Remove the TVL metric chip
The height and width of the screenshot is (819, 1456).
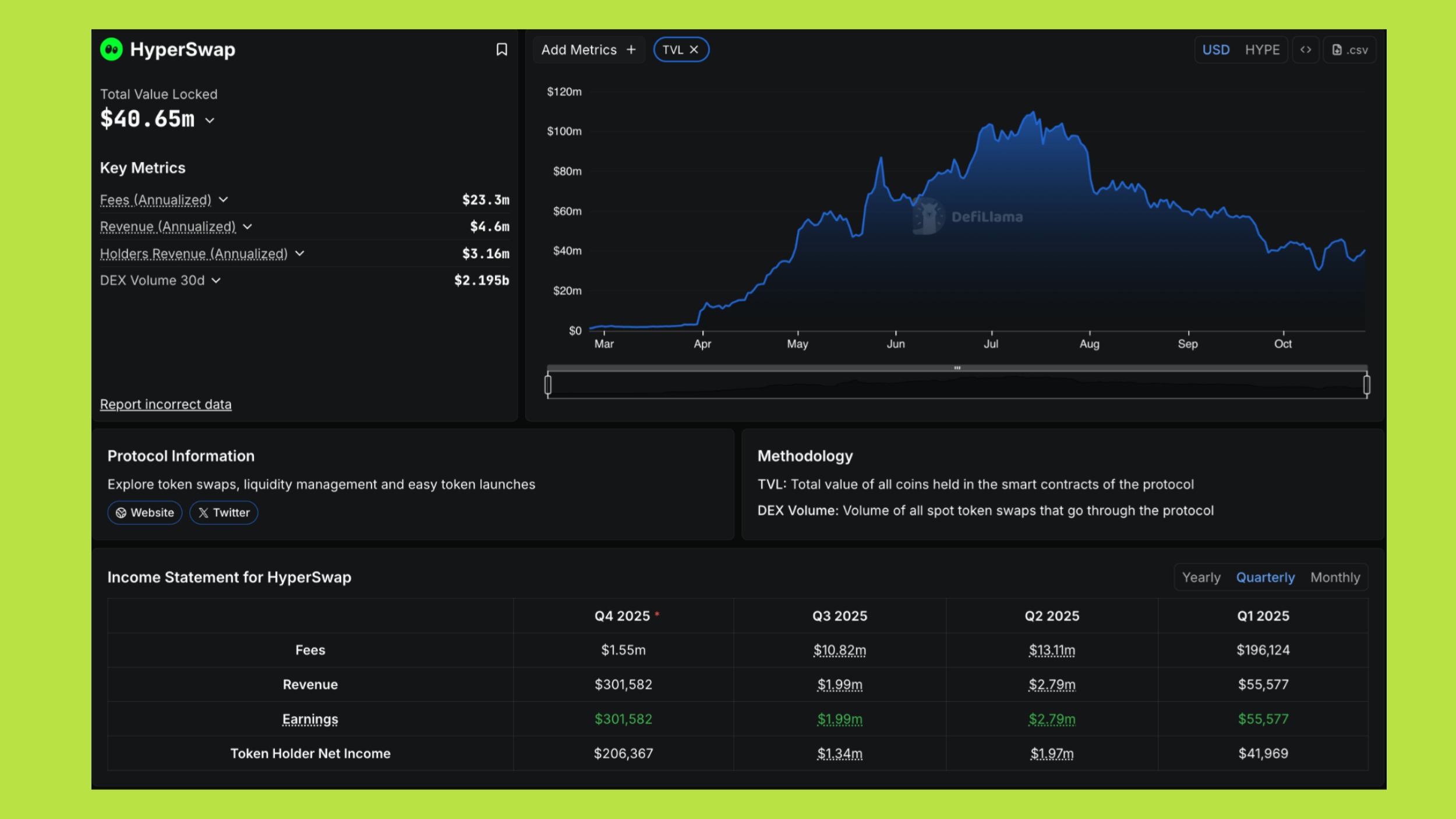(694, 50)
